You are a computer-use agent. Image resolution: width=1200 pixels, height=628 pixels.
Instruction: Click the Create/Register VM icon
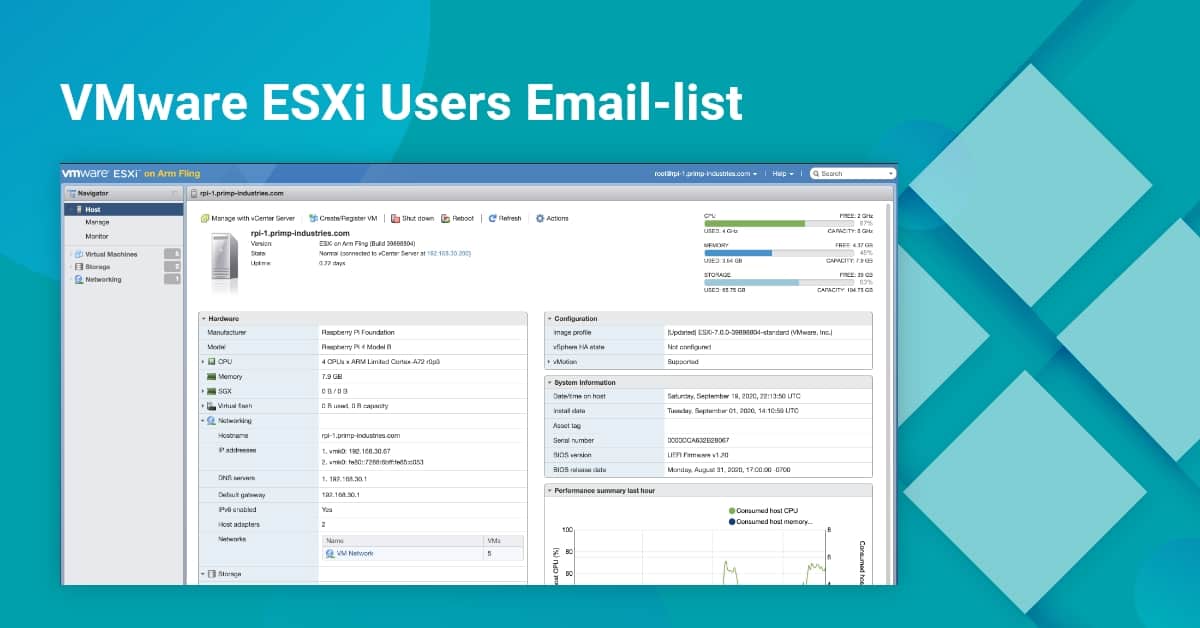pyautogui.click(x=312, y=218)
